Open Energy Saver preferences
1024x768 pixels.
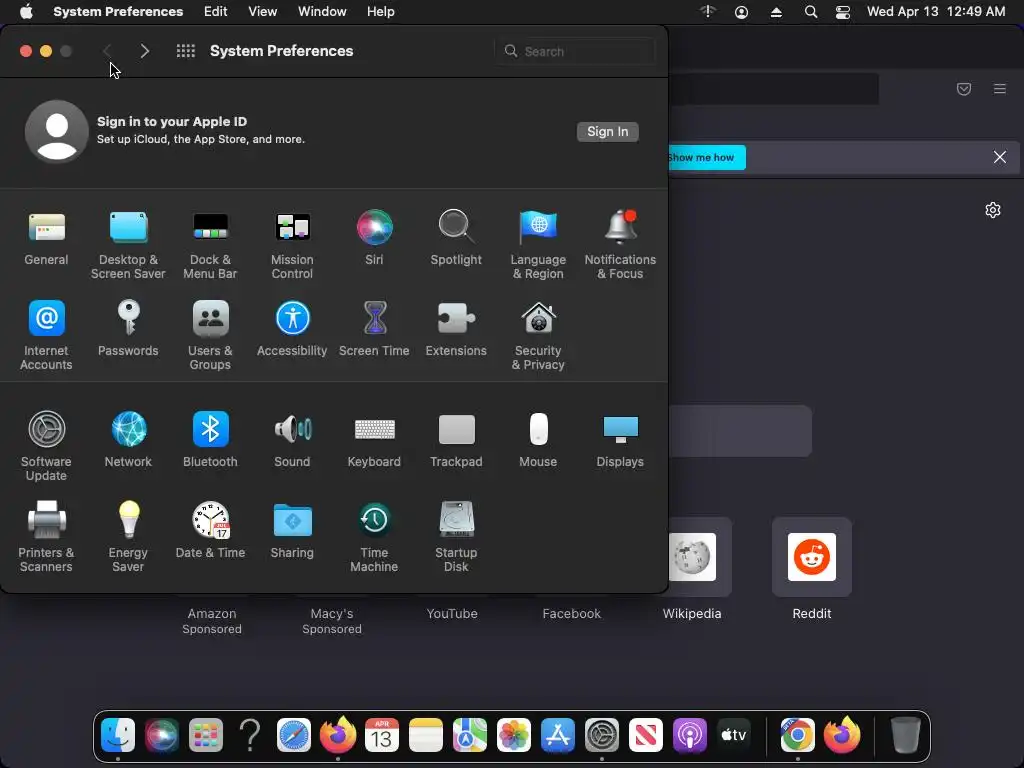click(128, 537)
